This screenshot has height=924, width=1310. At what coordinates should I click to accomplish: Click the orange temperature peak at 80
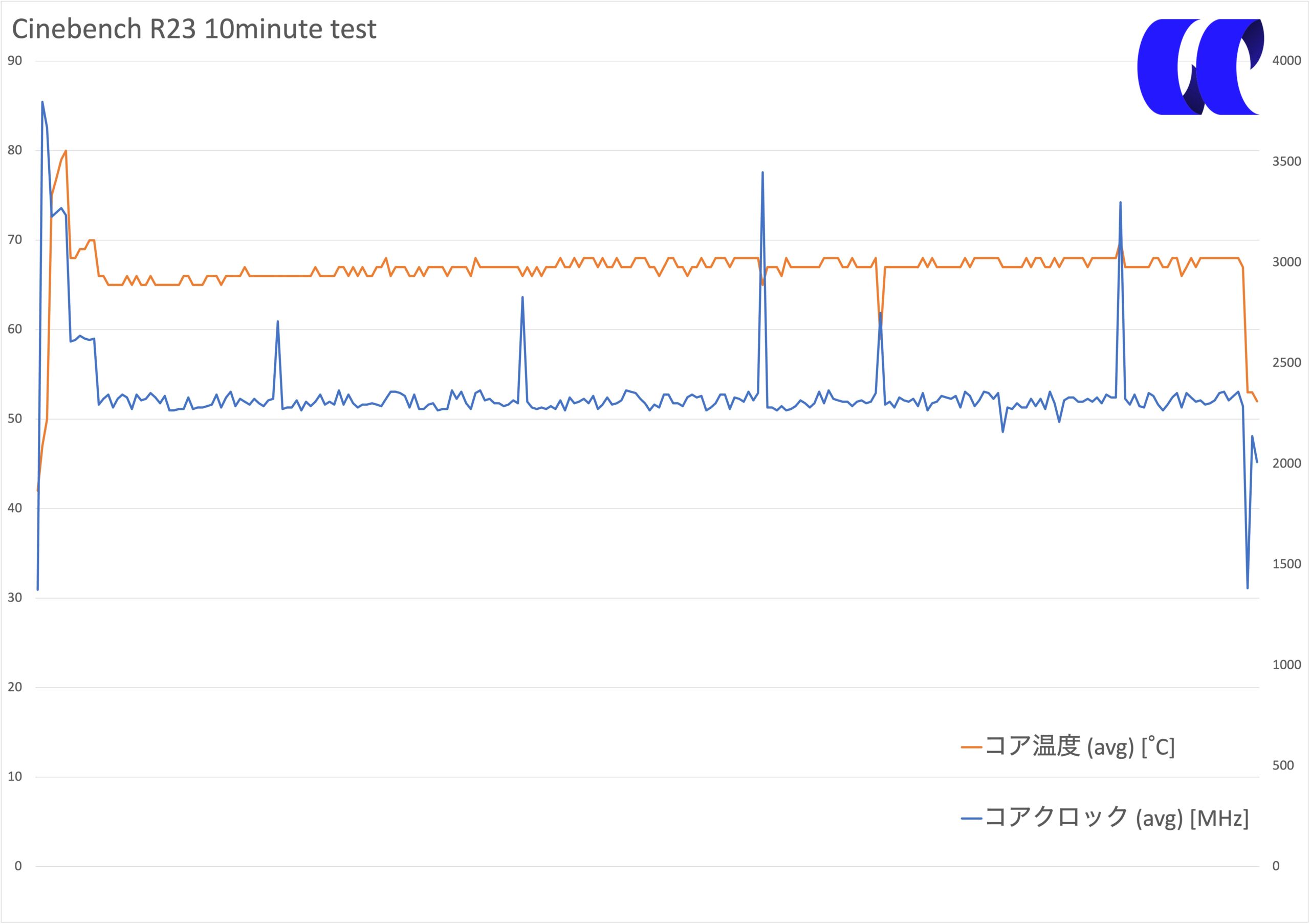65,151
